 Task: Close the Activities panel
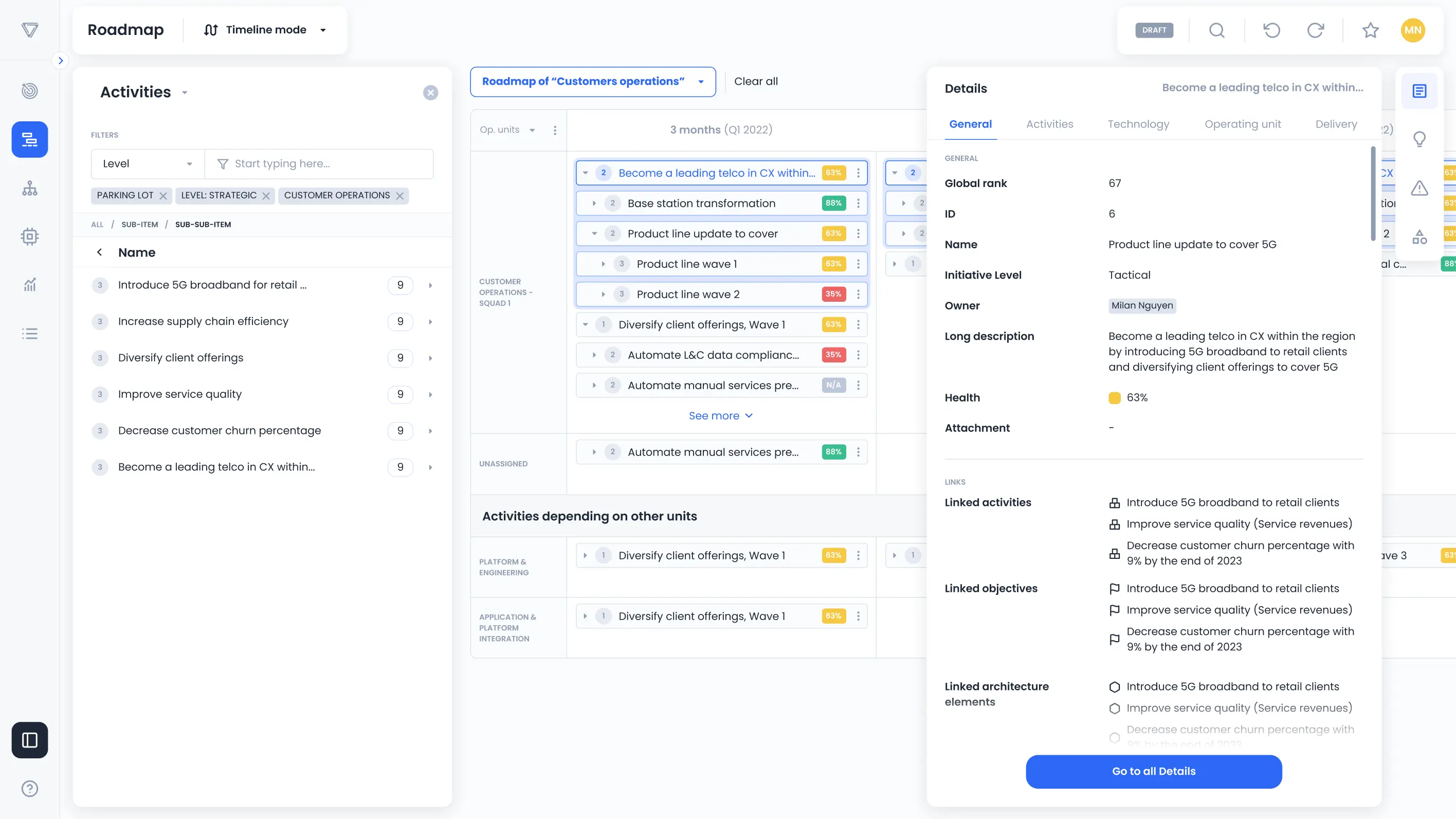430,93
